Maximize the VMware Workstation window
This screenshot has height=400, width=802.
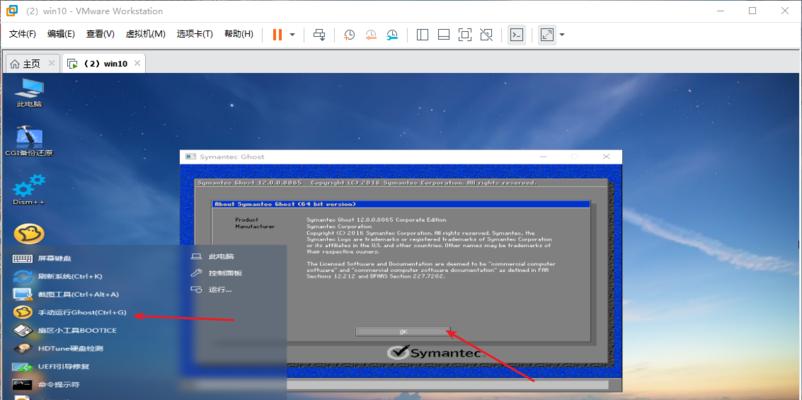[x=752, y=11]
